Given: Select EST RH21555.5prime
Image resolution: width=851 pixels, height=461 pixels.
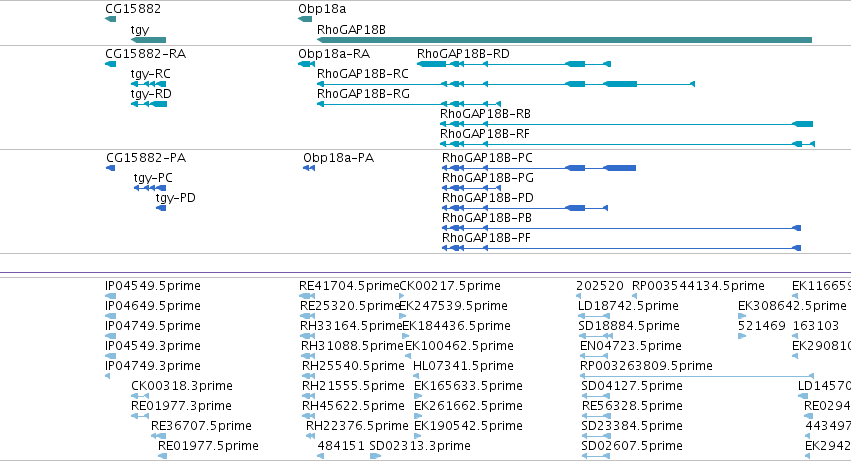Looking at the screenshot, I should [x=353, y=386].
